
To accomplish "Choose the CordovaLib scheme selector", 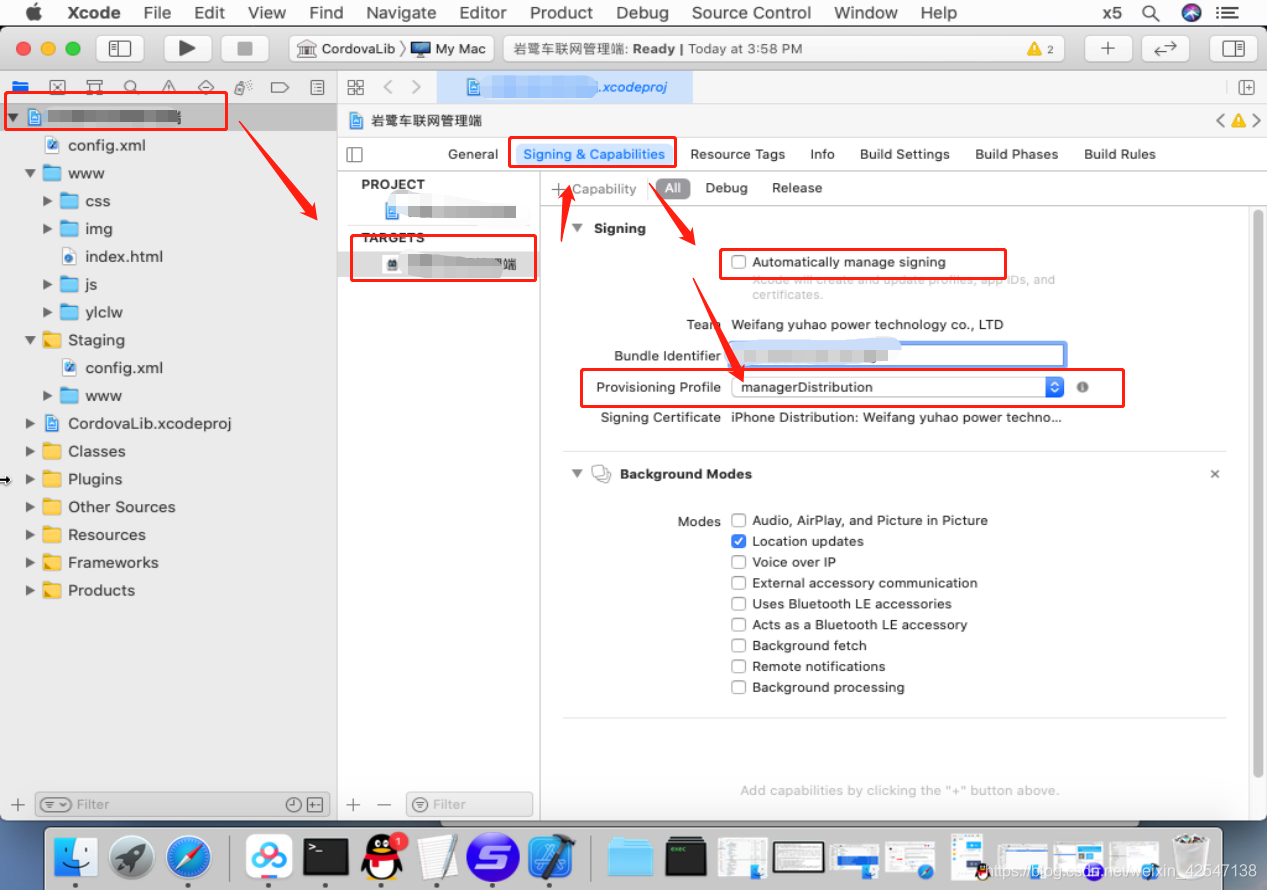I will click(346, 49).
